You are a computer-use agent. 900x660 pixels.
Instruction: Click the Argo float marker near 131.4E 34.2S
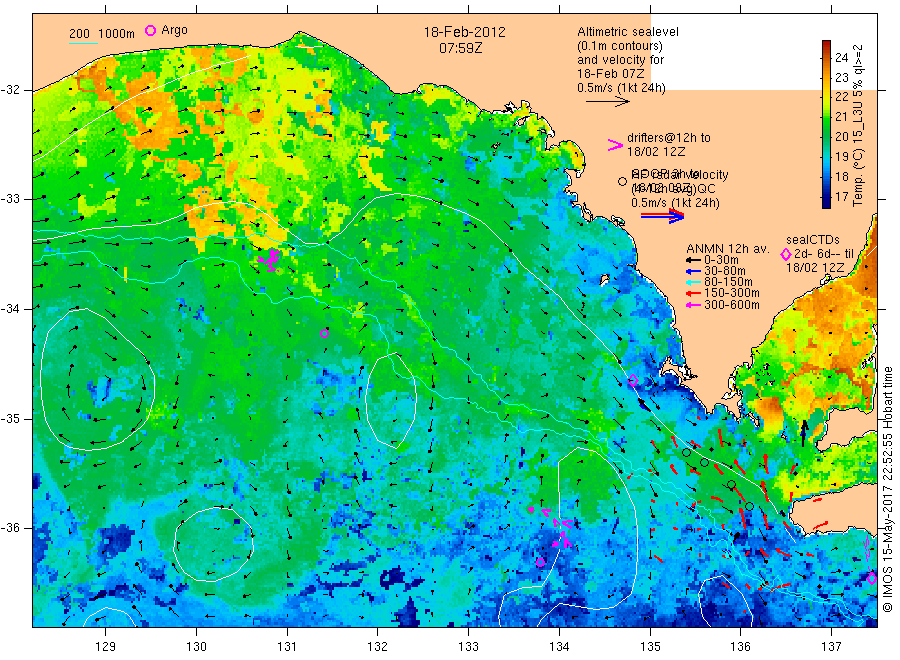[x=324, y=333]
